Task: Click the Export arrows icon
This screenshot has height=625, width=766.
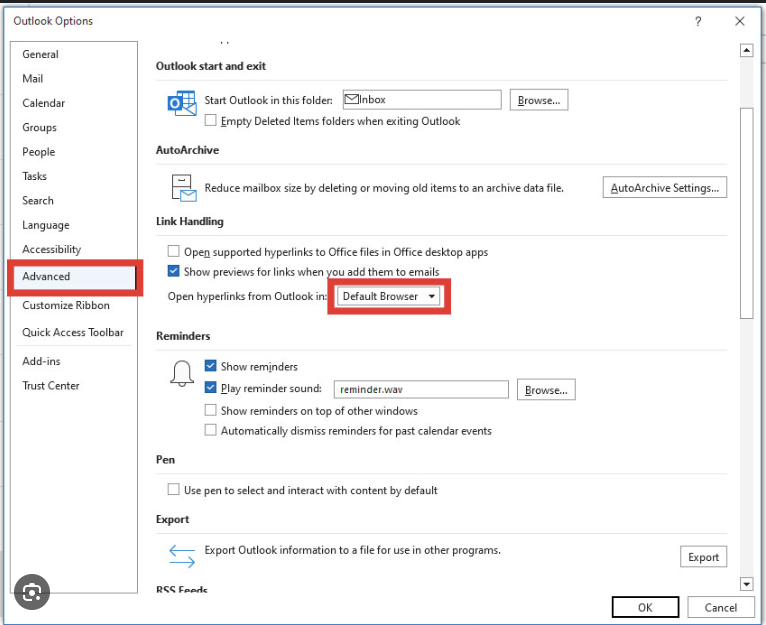Action: pos(182,557)
